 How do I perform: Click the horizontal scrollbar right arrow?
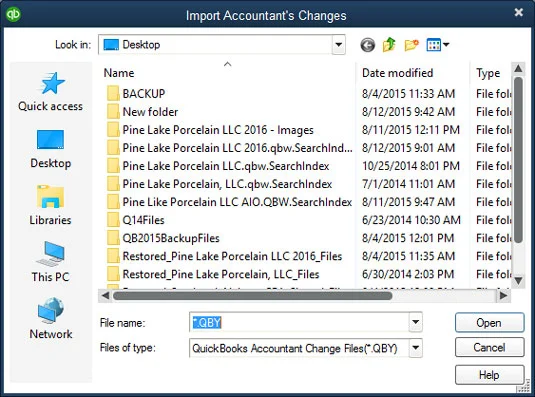coord(504,296)
